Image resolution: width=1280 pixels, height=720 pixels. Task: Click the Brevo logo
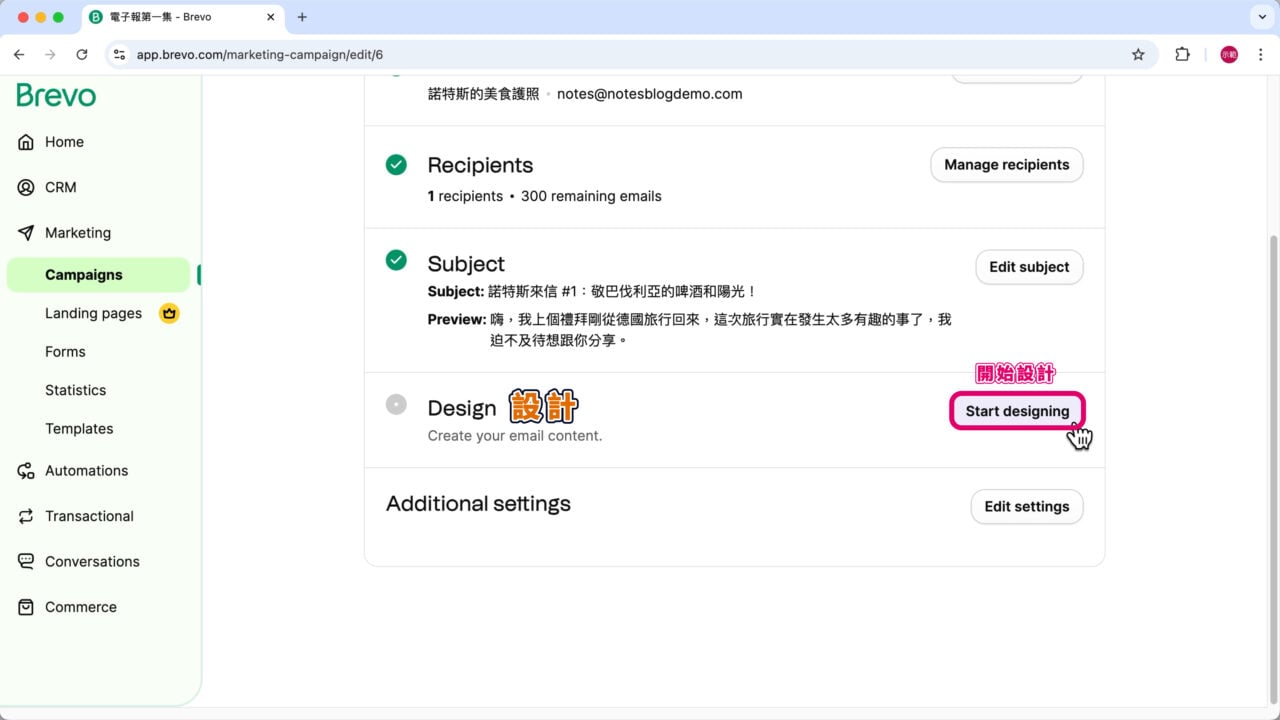55,95
